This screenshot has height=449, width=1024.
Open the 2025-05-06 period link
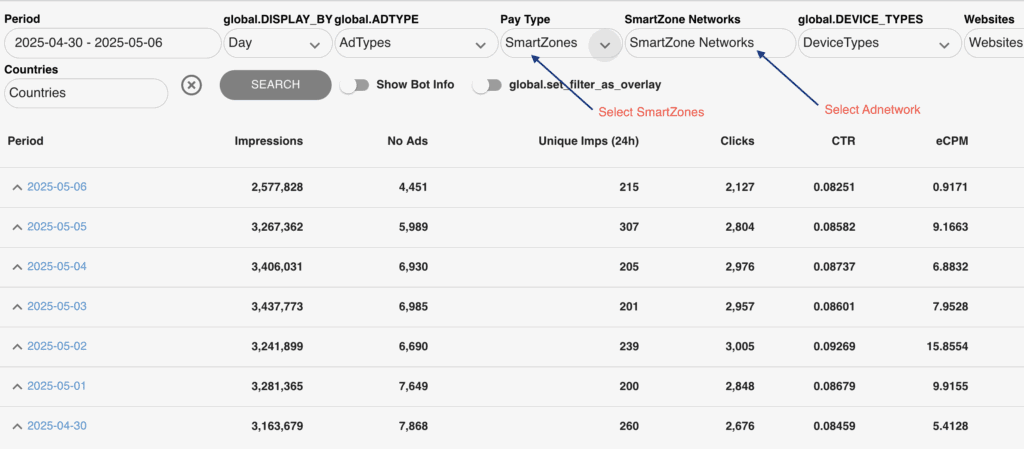pos(57,187)
